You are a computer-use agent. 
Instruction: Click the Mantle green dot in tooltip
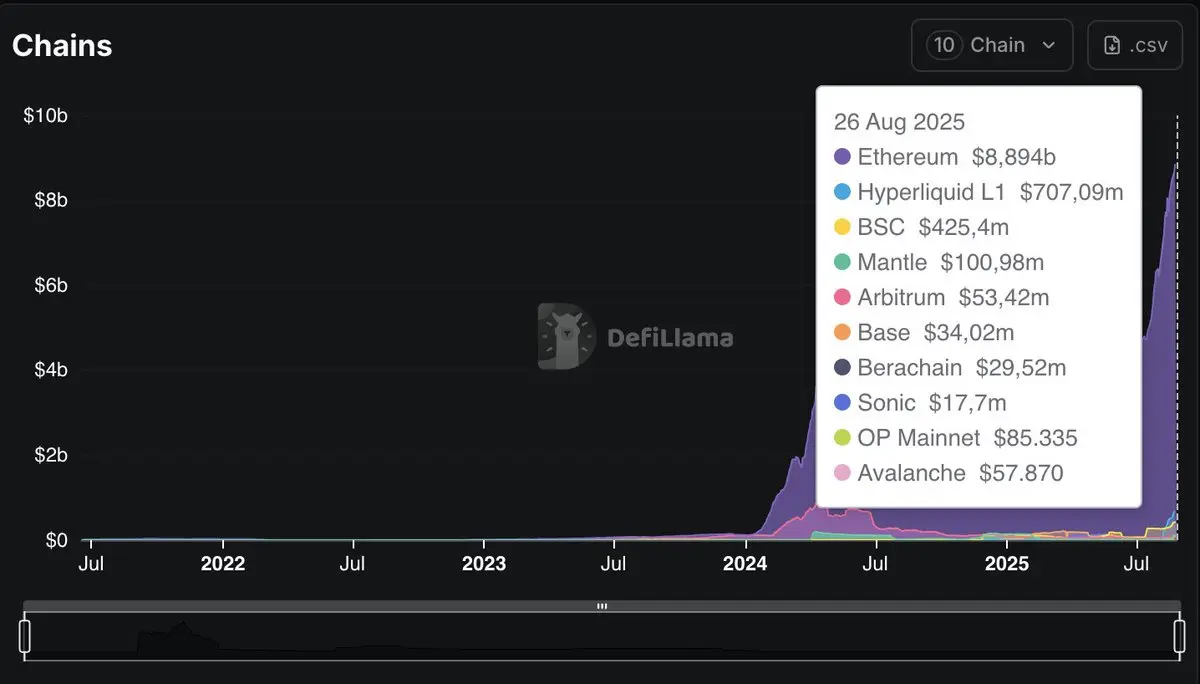click(x=842, y=262)
